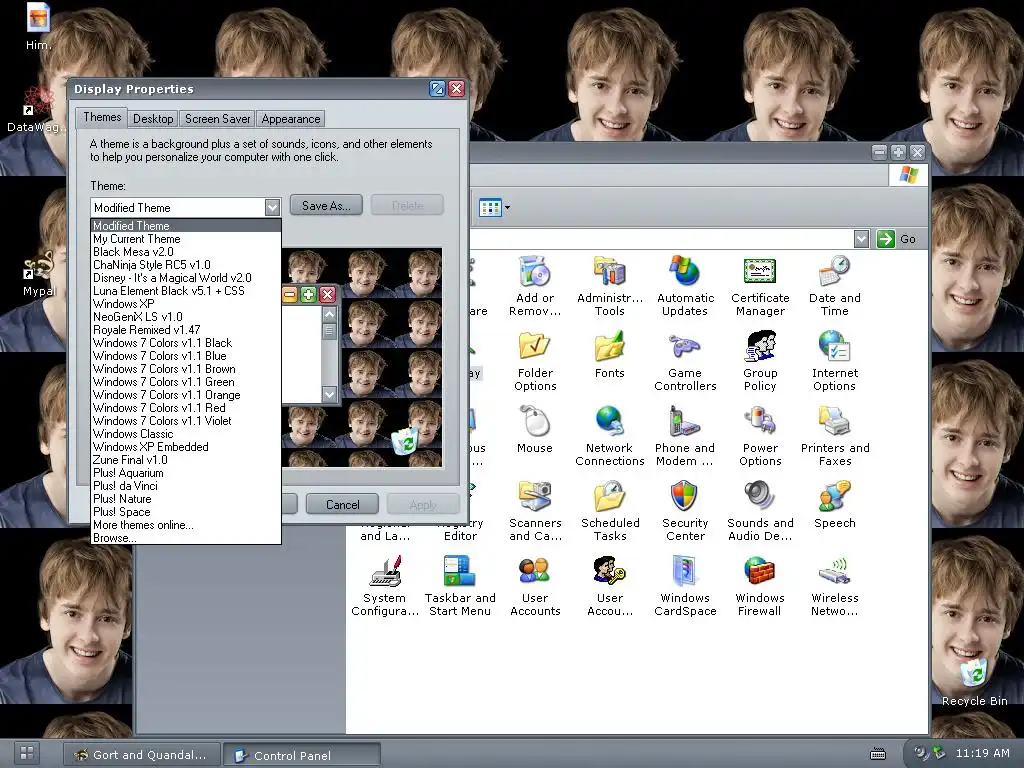Open Windows Firewall icon

[760, 572]
